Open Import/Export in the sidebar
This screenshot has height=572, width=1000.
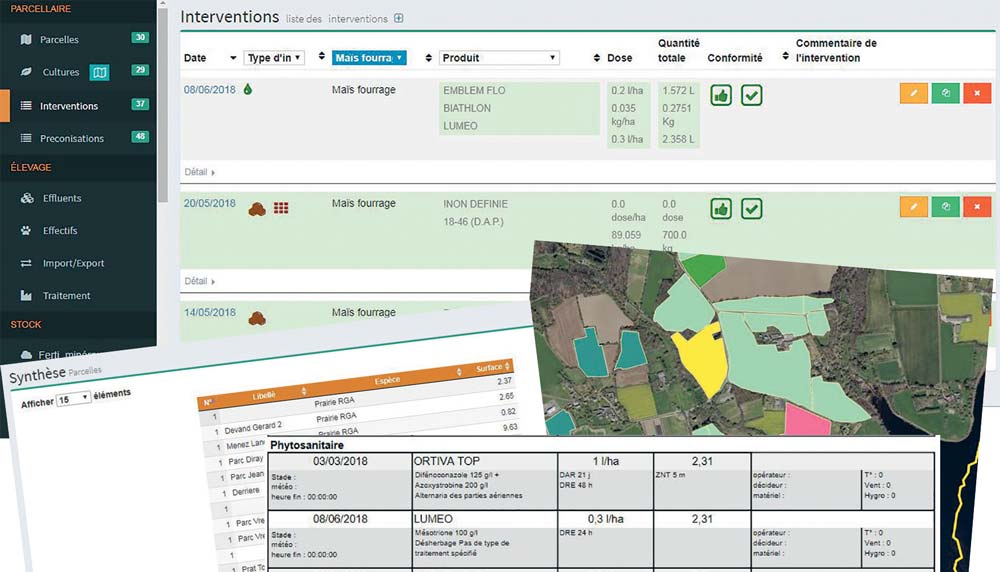73,263
